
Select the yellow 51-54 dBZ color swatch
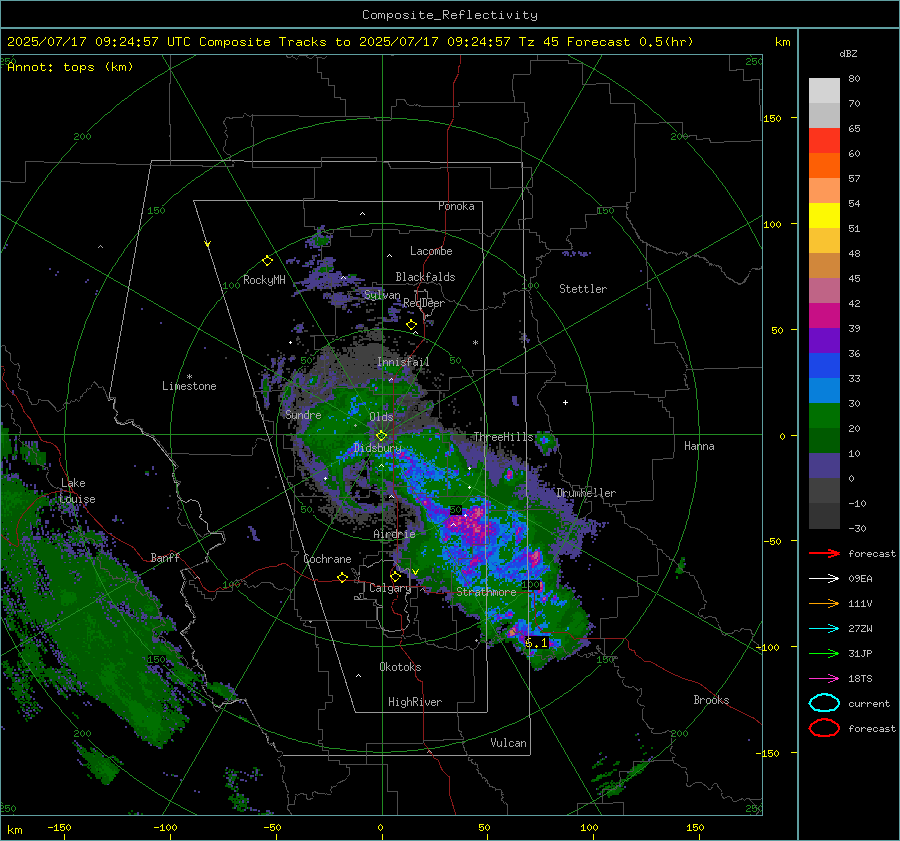[x=824, y=216]
